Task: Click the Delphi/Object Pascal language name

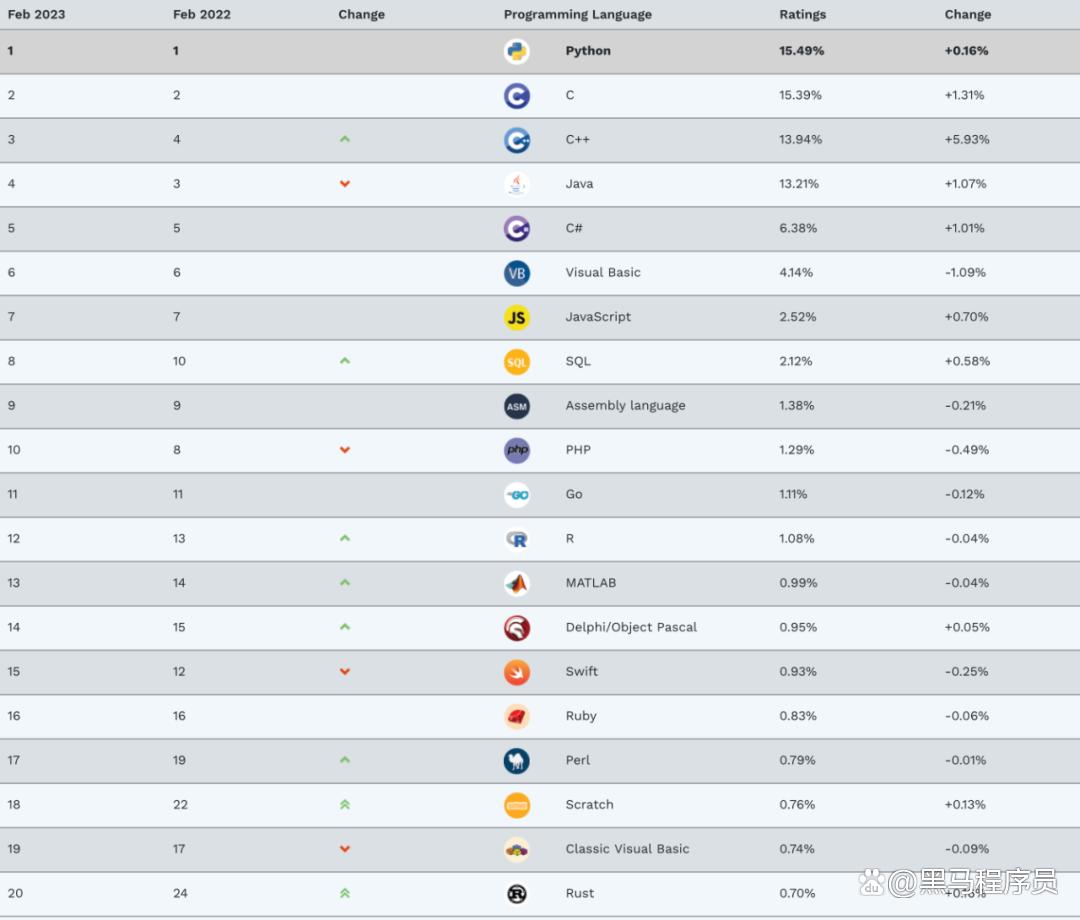Action: point(631,627)
